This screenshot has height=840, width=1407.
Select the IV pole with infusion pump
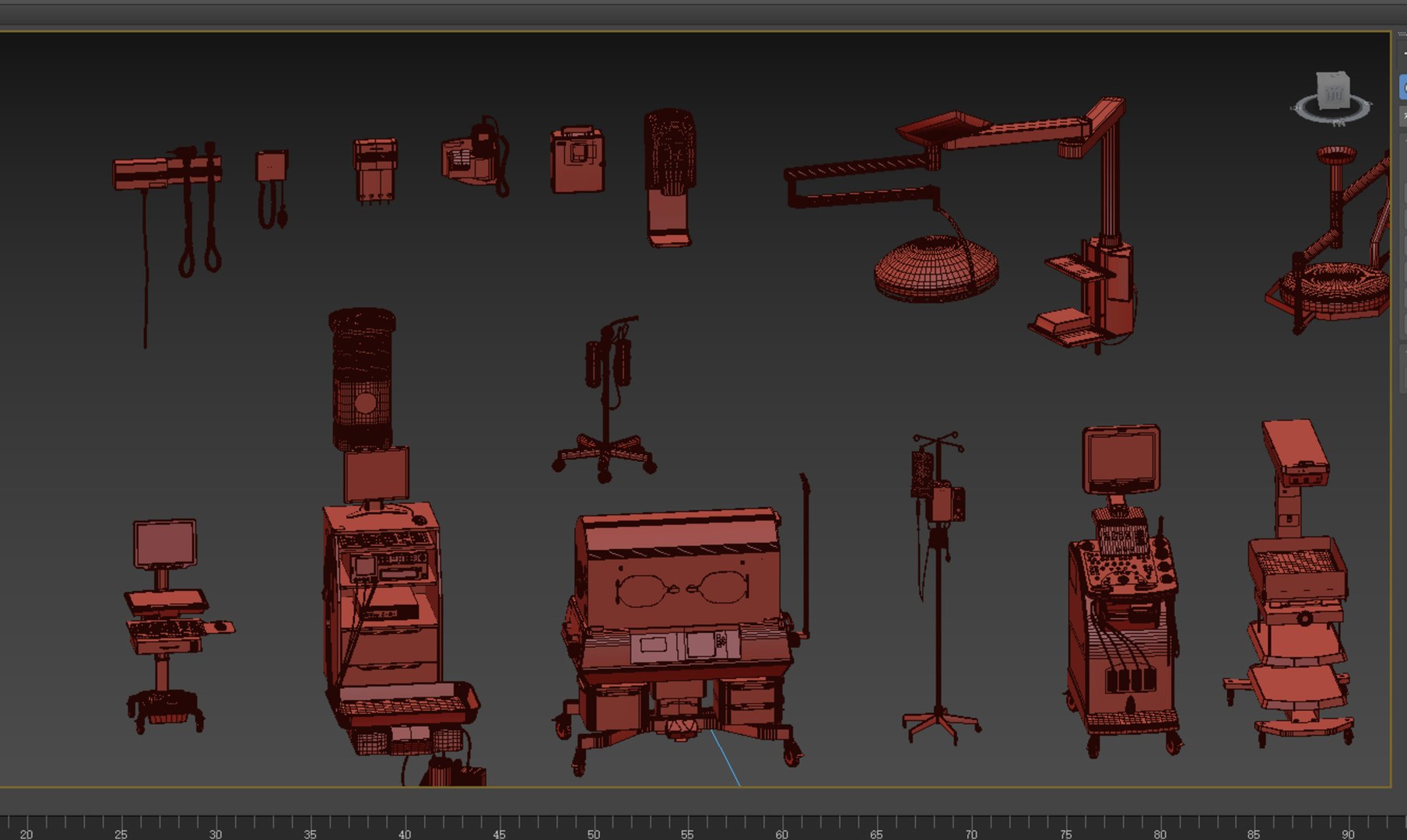940,588
